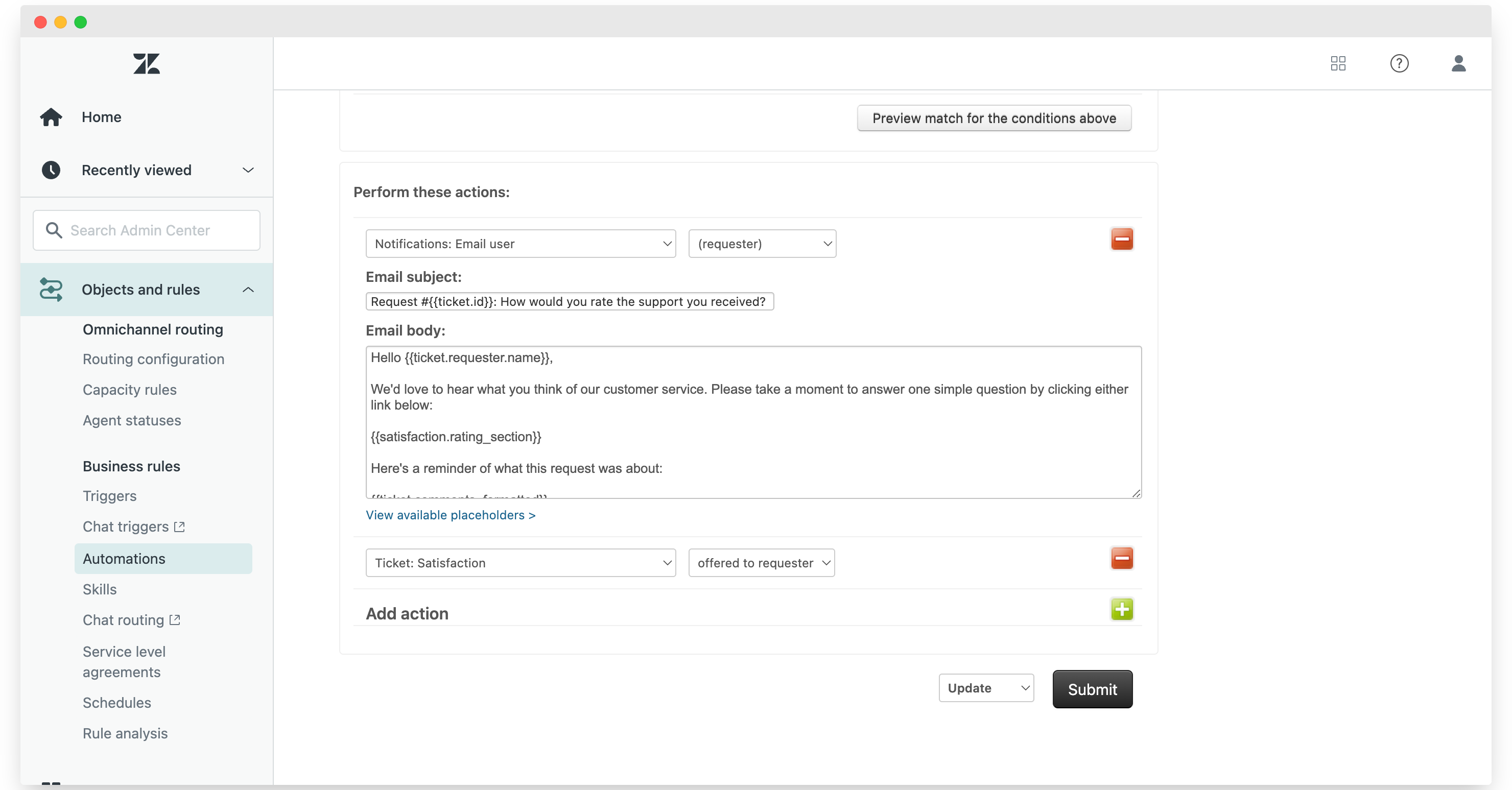Click the Search Admin Center field
1512x790 pixels.
[146, 230]
